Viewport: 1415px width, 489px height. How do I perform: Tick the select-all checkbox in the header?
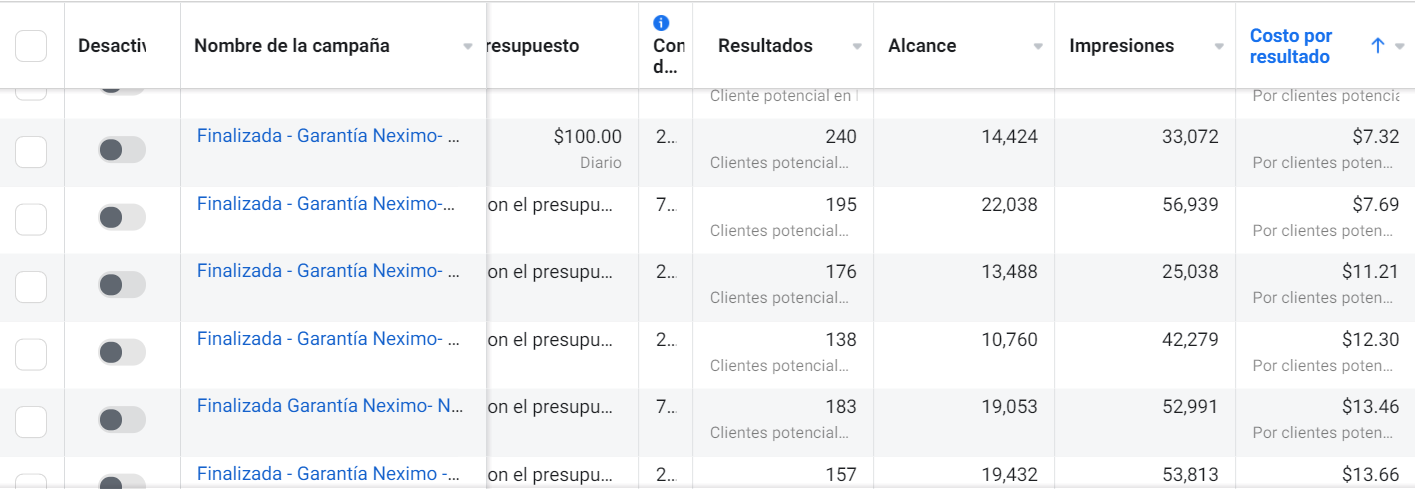[x=31, y=46]
